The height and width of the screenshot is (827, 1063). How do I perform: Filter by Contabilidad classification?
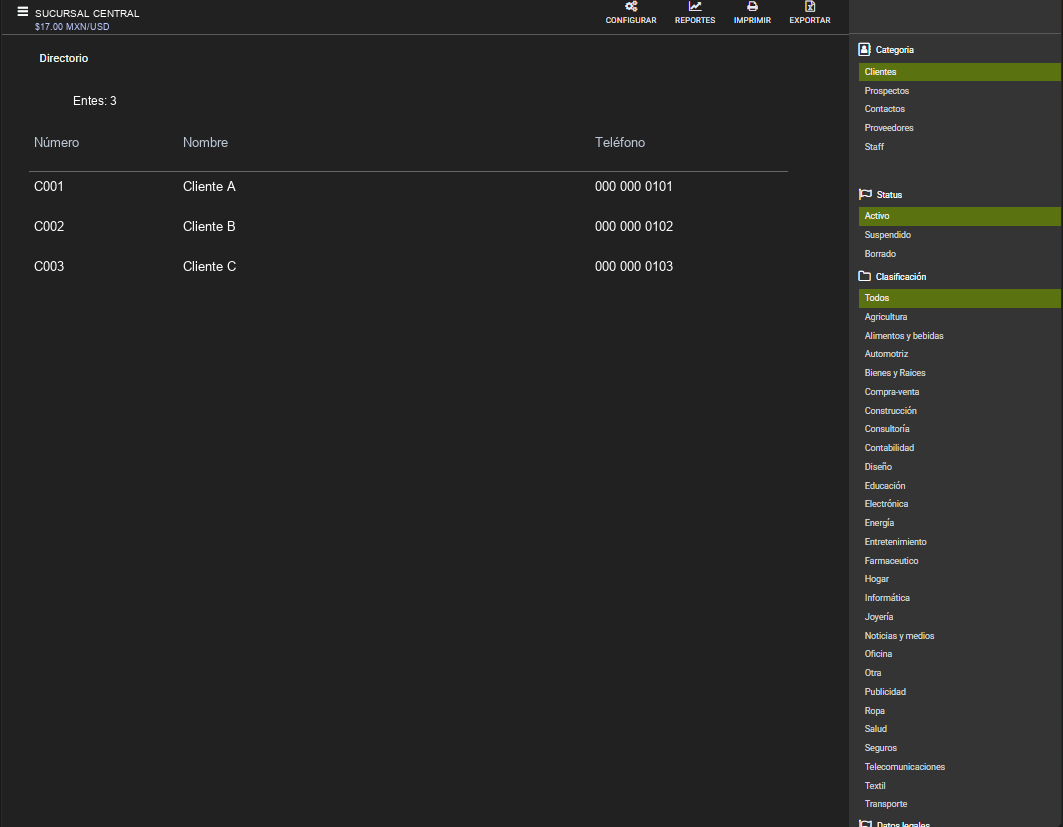[x=889, y=448]
